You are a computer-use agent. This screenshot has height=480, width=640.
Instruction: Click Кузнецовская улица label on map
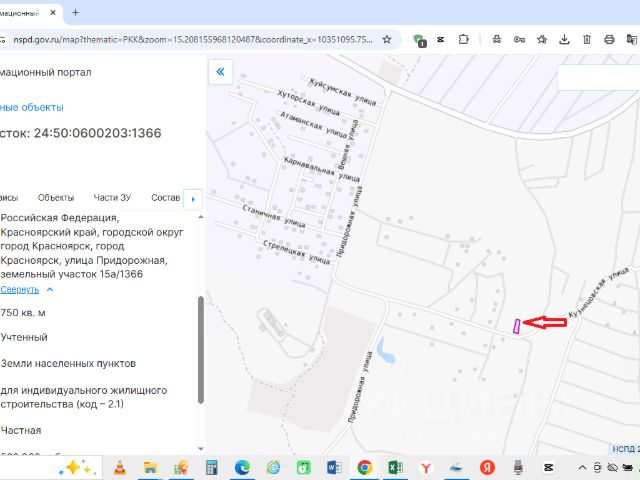(598, 291)
